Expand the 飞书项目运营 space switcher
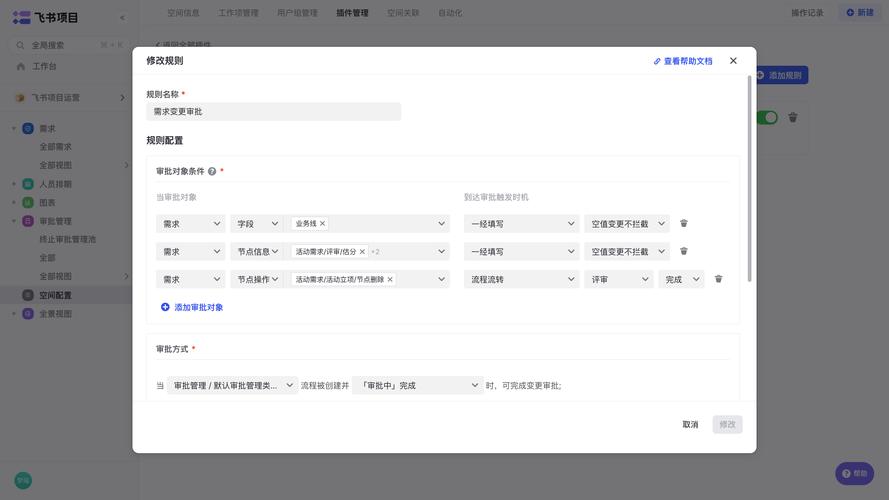Screen dimensions: 889x500 click(x=122, y=98)
